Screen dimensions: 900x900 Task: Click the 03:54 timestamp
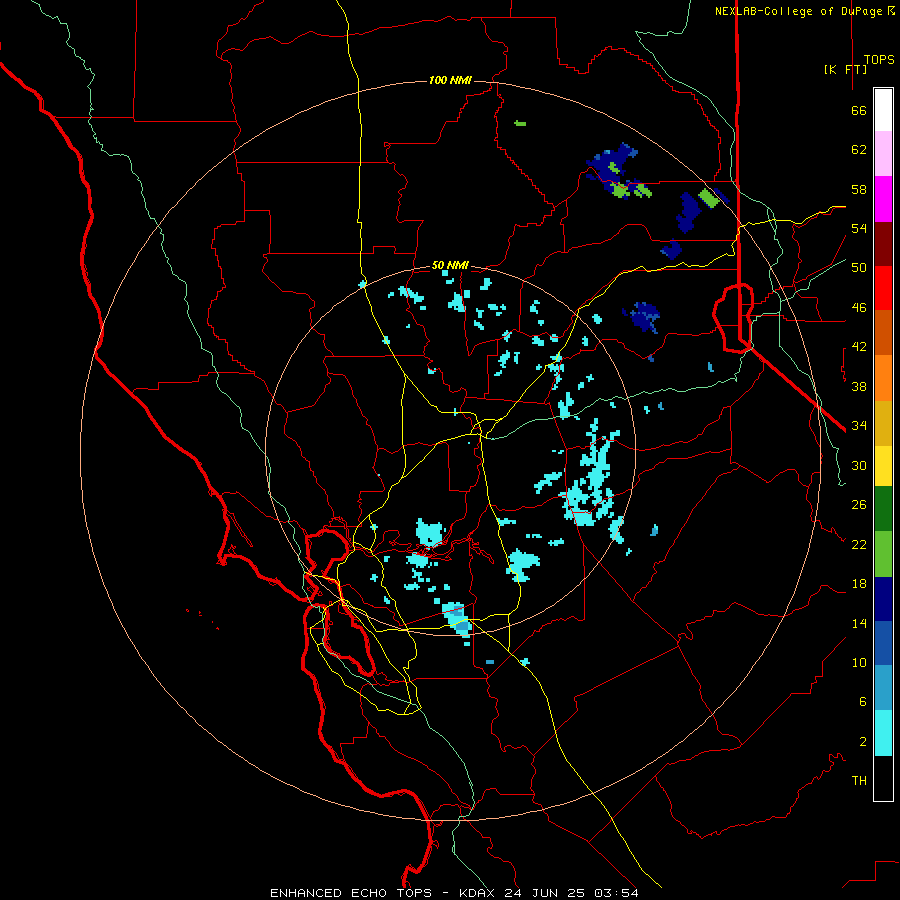click(x=616, y=893)
